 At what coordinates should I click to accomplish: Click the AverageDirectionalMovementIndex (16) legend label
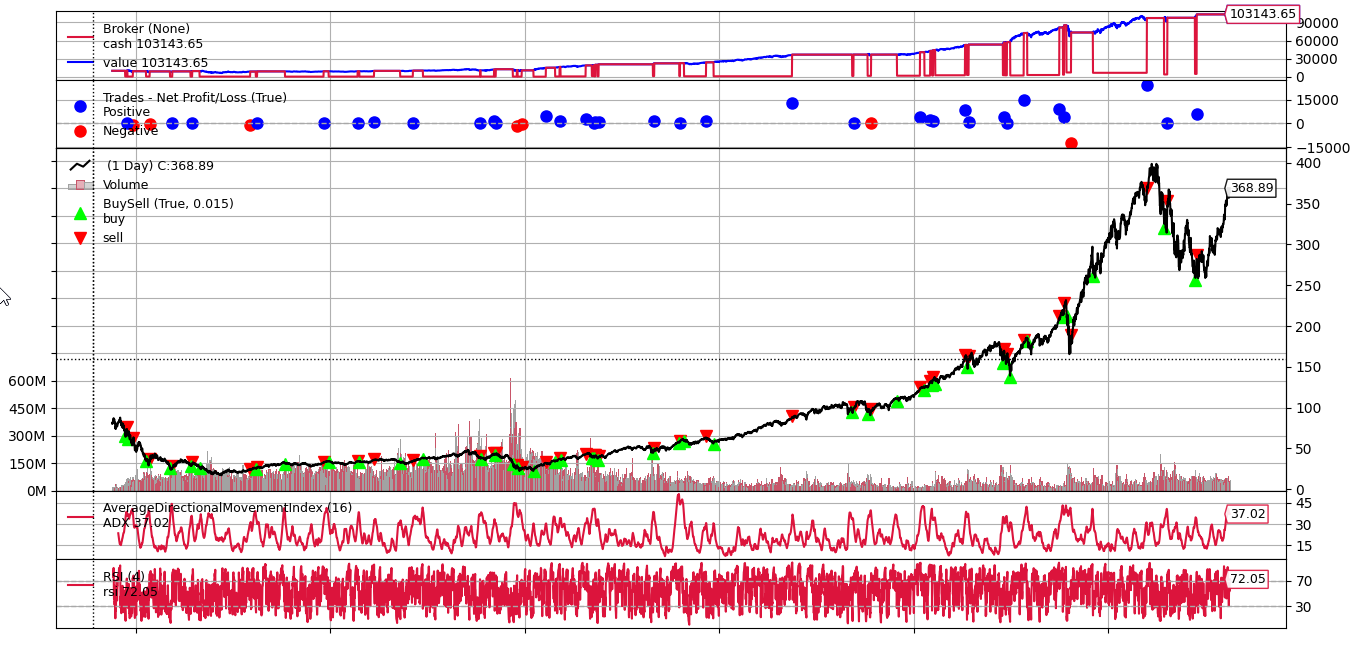click(x=227, y=508)
